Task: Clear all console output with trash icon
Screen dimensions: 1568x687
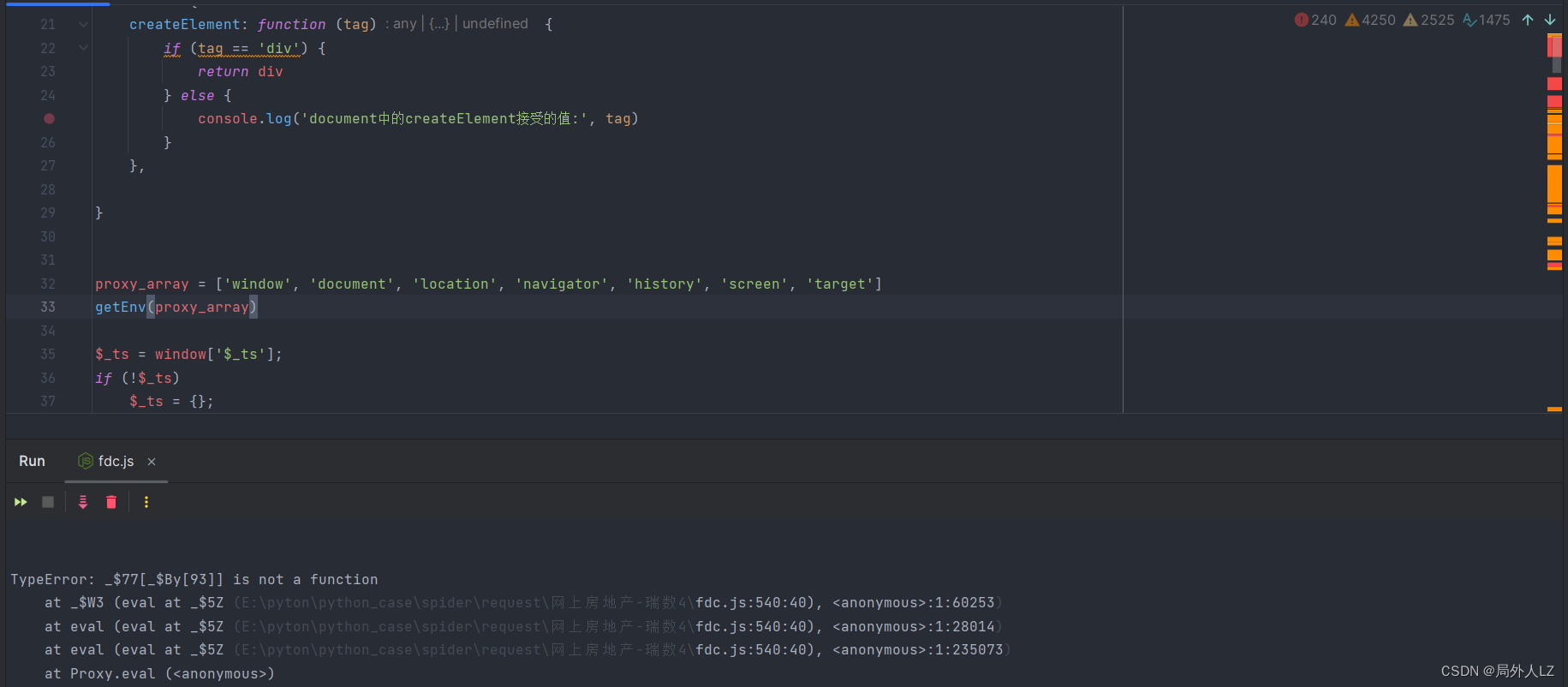Action: [x=111, y=502]
